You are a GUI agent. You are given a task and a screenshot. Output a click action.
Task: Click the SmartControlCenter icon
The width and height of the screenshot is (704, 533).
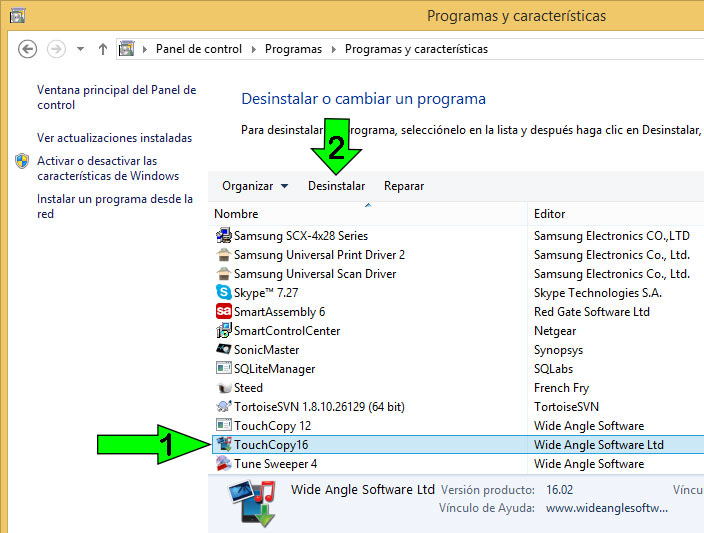coord(224,330)
